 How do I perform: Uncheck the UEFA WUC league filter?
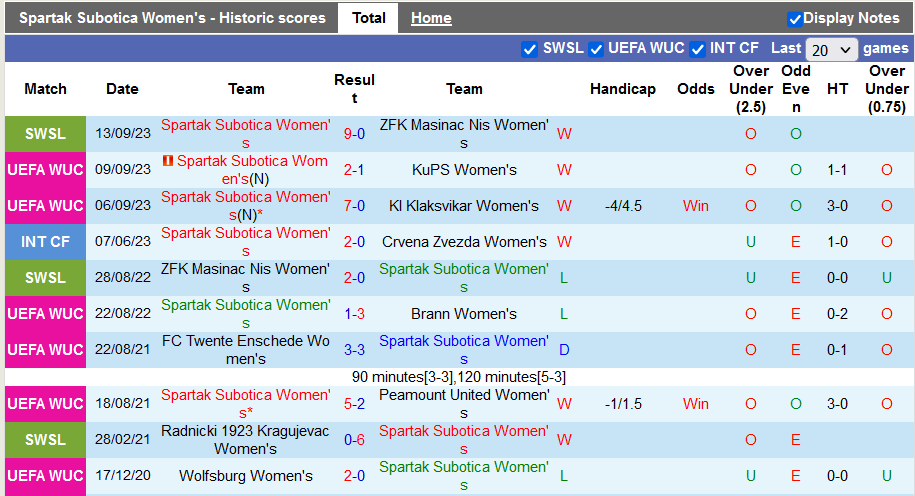click(x=596, y=49)
